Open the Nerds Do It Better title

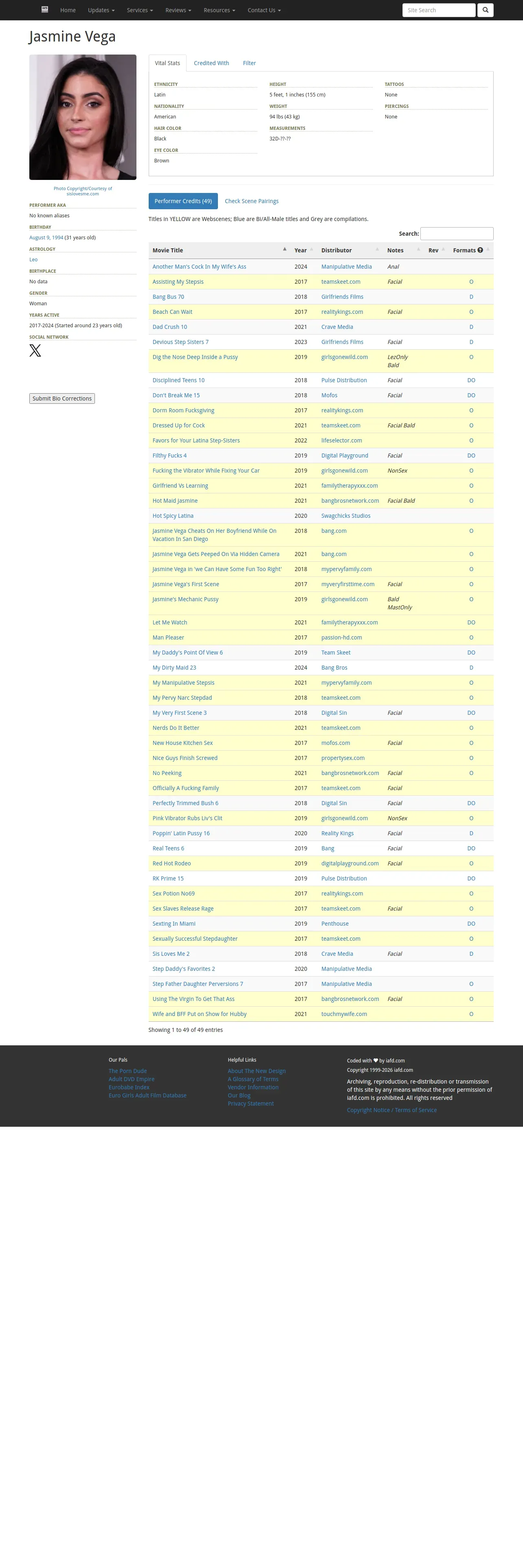pyautogui.click(x=176, y=728)
